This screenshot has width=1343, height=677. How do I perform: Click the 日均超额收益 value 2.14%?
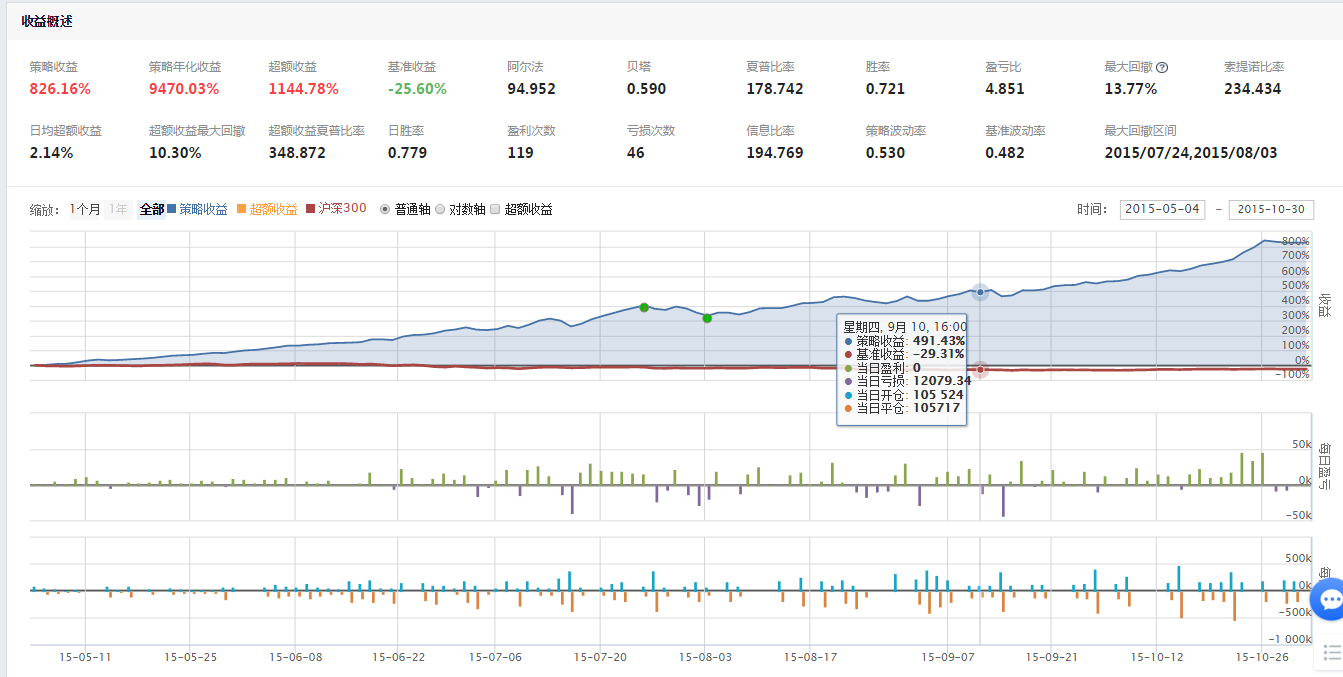click(x=51, y=153)
